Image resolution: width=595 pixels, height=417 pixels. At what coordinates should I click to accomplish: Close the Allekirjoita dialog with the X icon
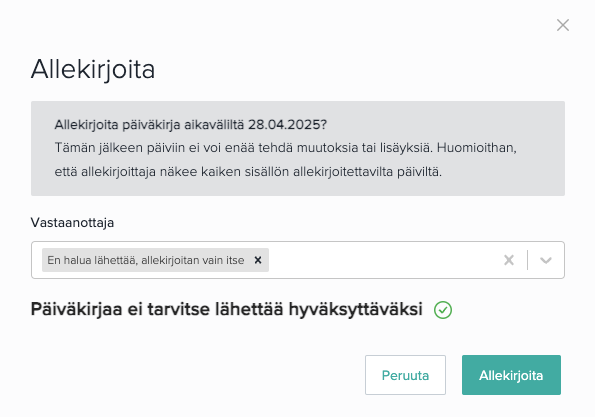[x=563, y=25]
